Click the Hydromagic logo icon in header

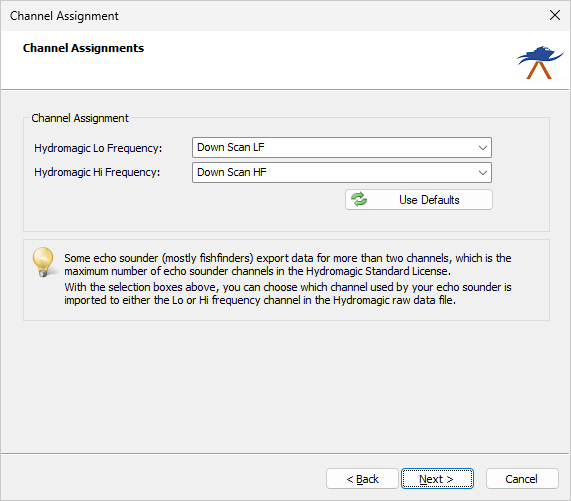point(540,62)
